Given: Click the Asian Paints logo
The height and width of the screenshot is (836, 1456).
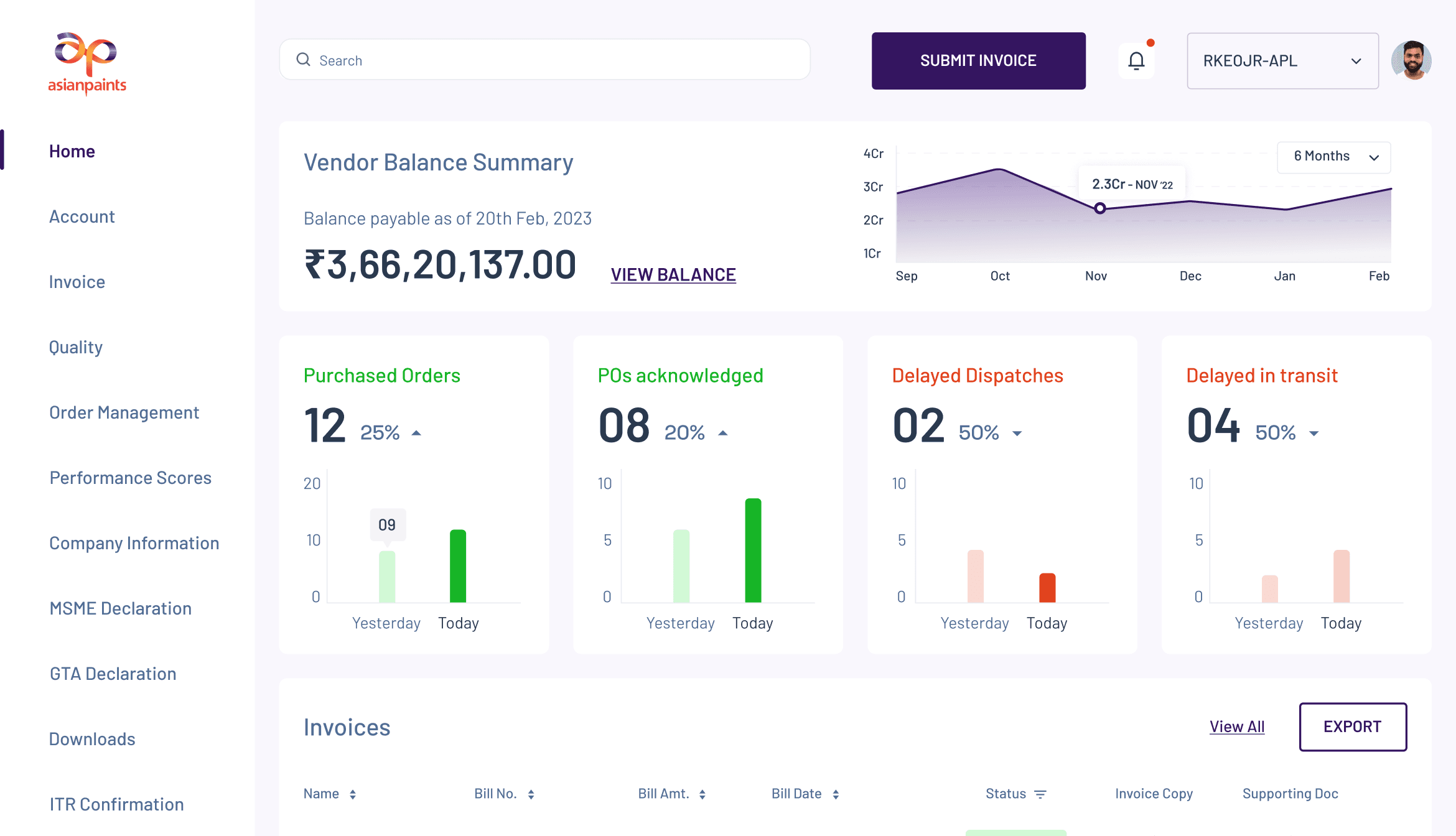Looking at the screenshot, I should tap(87, 63).
